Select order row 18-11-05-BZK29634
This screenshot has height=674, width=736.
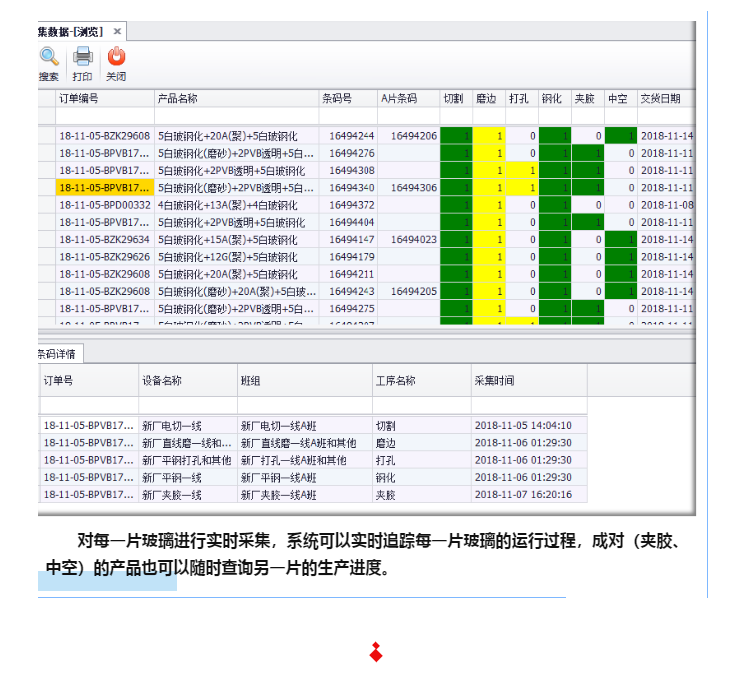point(104,240)
